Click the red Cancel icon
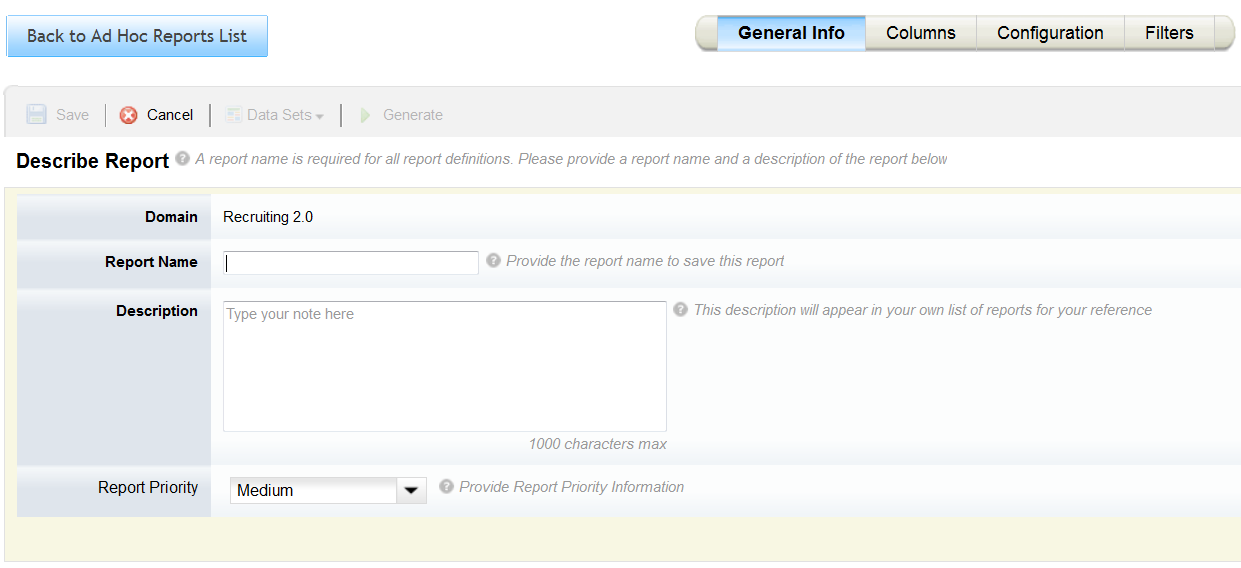Screen dimensions: 1241x568 (129, 115)
